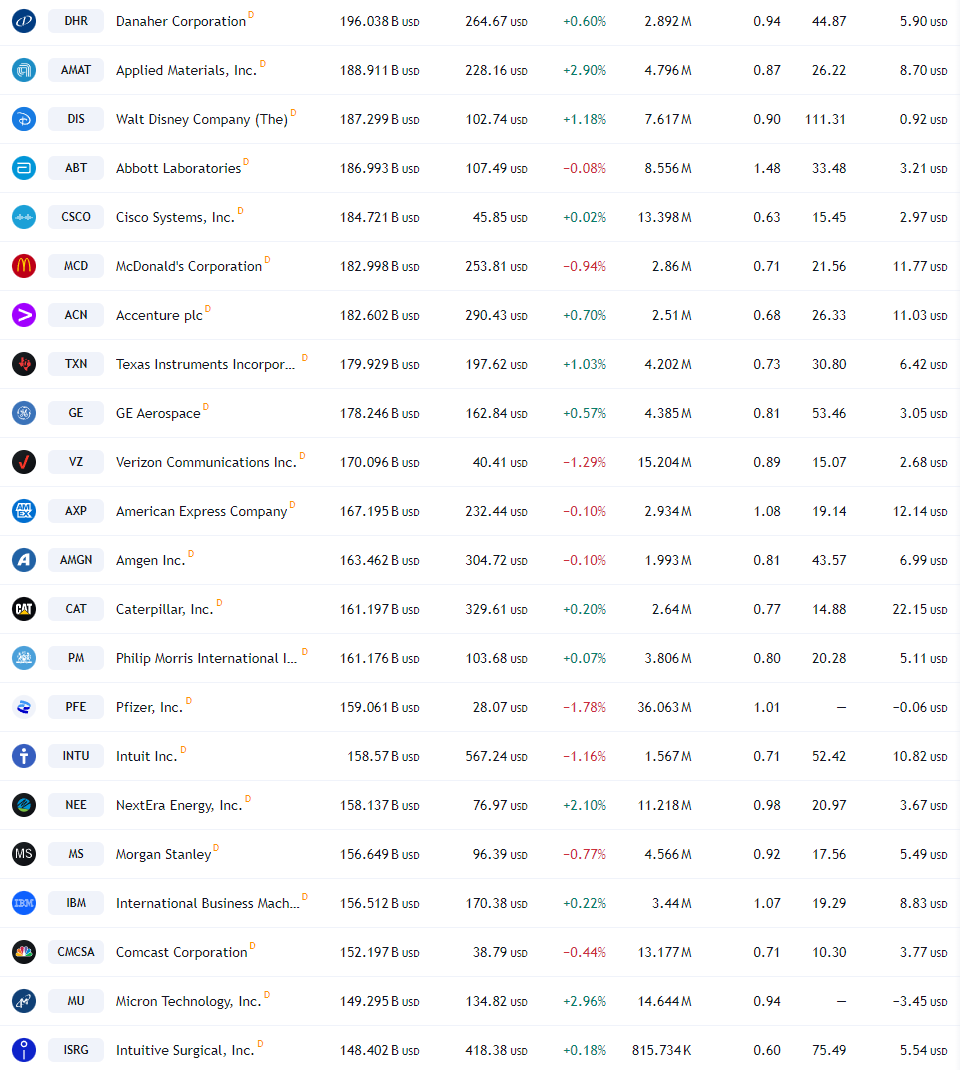Image resolution: width=960 pixels, height=1070 pixels.
Task: Click Micron EPS value −3.45 USD
Action: click(920, 1002)
